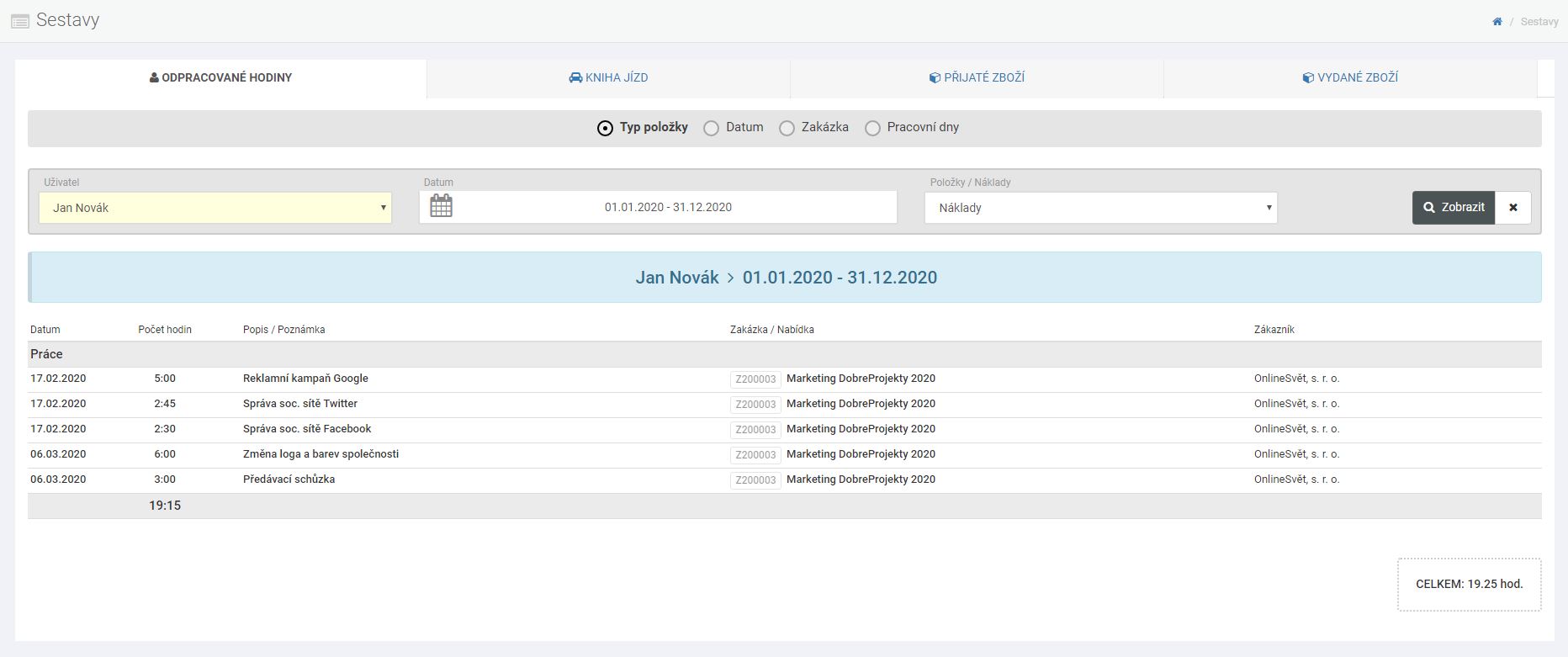Click the 6:00 hours value

[x=165, y=454]
